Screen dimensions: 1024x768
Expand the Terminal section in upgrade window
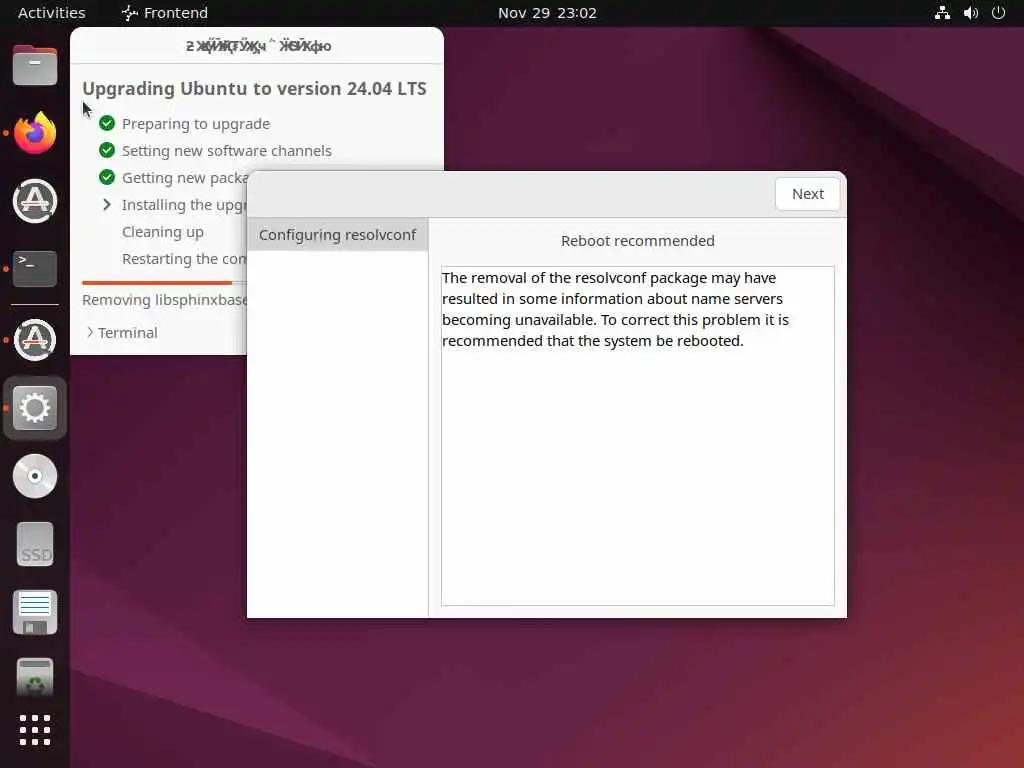tap(122, 332)
